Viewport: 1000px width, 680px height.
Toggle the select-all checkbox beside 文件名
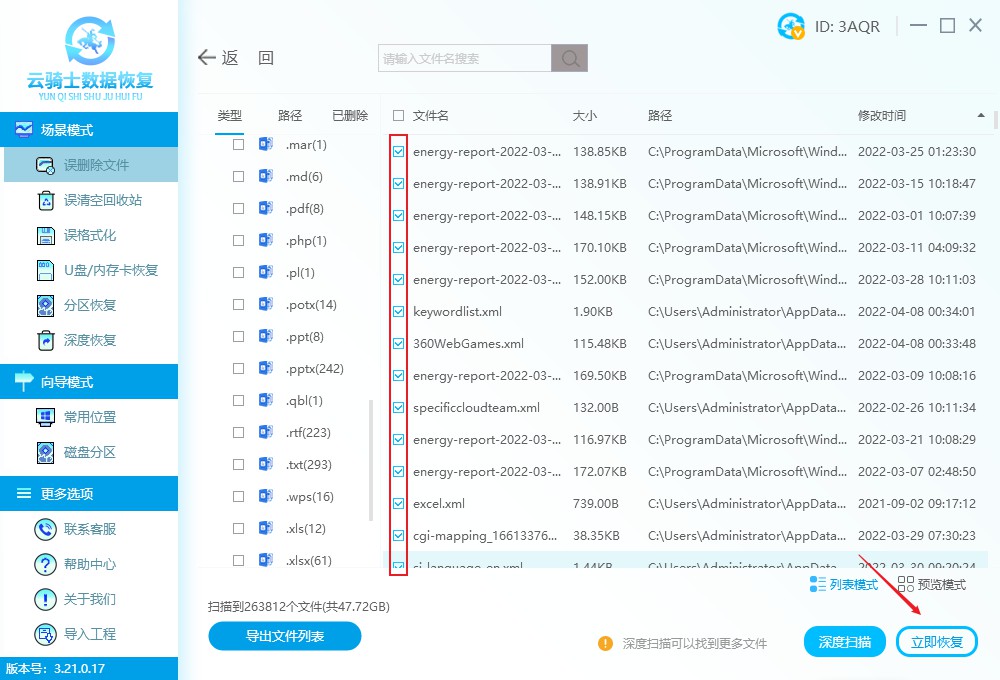tap(396, 115)
